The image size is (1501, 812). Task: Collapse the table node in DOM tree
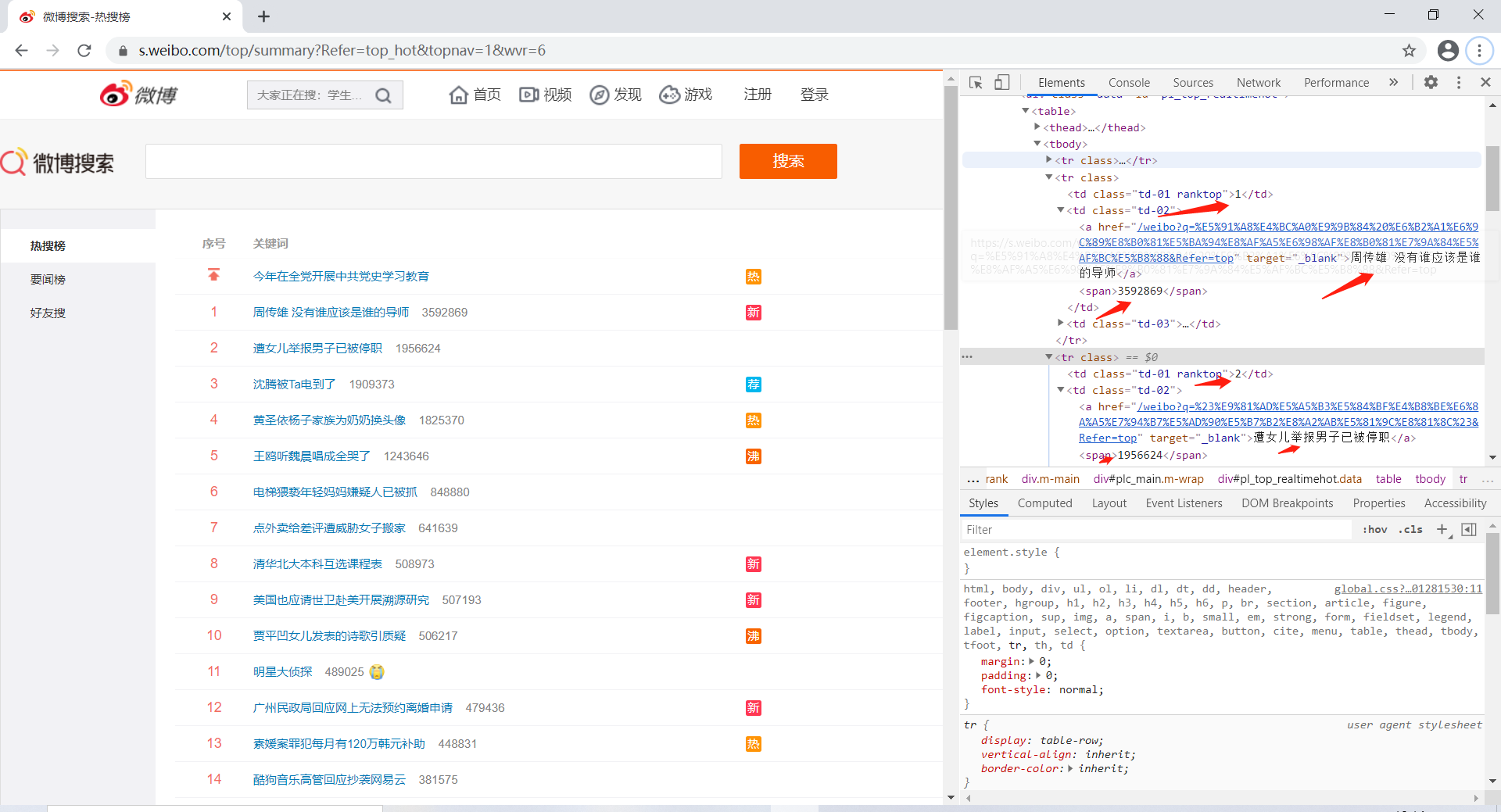coord(1026,111)
